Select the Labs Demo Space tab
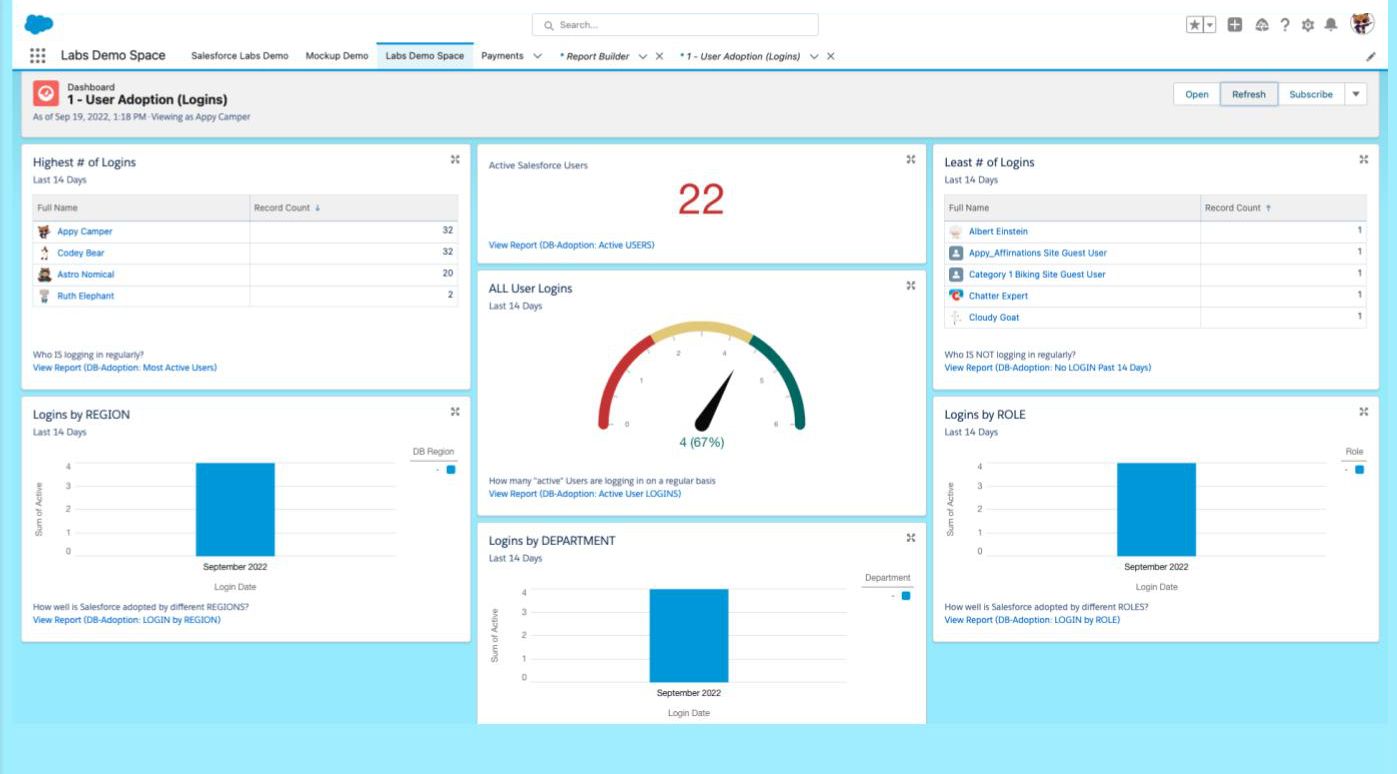The height and width of the screenshot is (774, 1397). 425,56
